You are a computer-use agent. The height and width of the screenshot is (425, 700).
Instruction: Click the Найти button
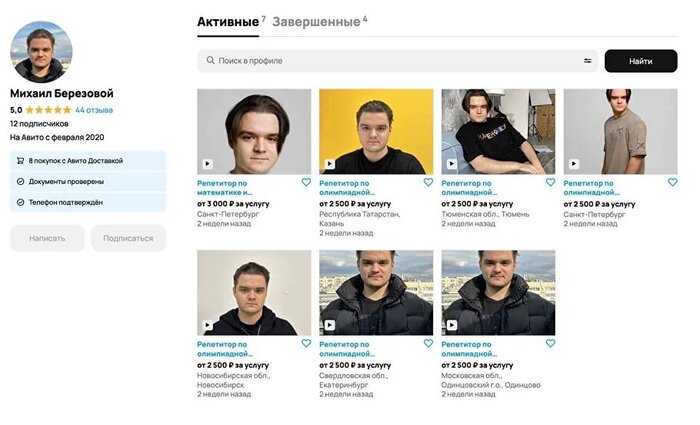641,61
